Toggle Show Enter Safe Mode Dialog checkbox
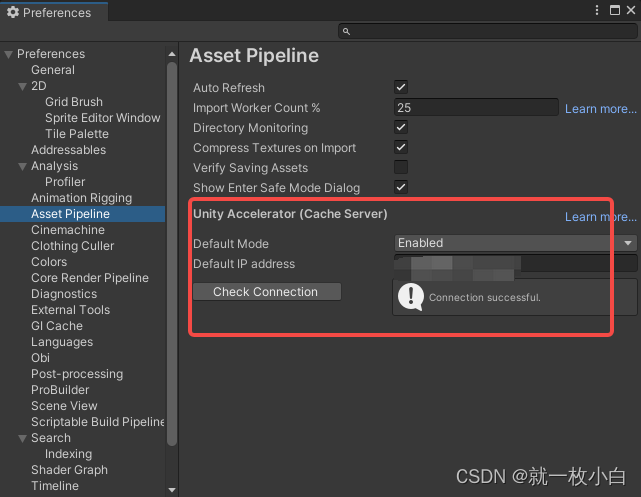The height and width of the screenshot is (497, 641). click(x=401, y=187)
